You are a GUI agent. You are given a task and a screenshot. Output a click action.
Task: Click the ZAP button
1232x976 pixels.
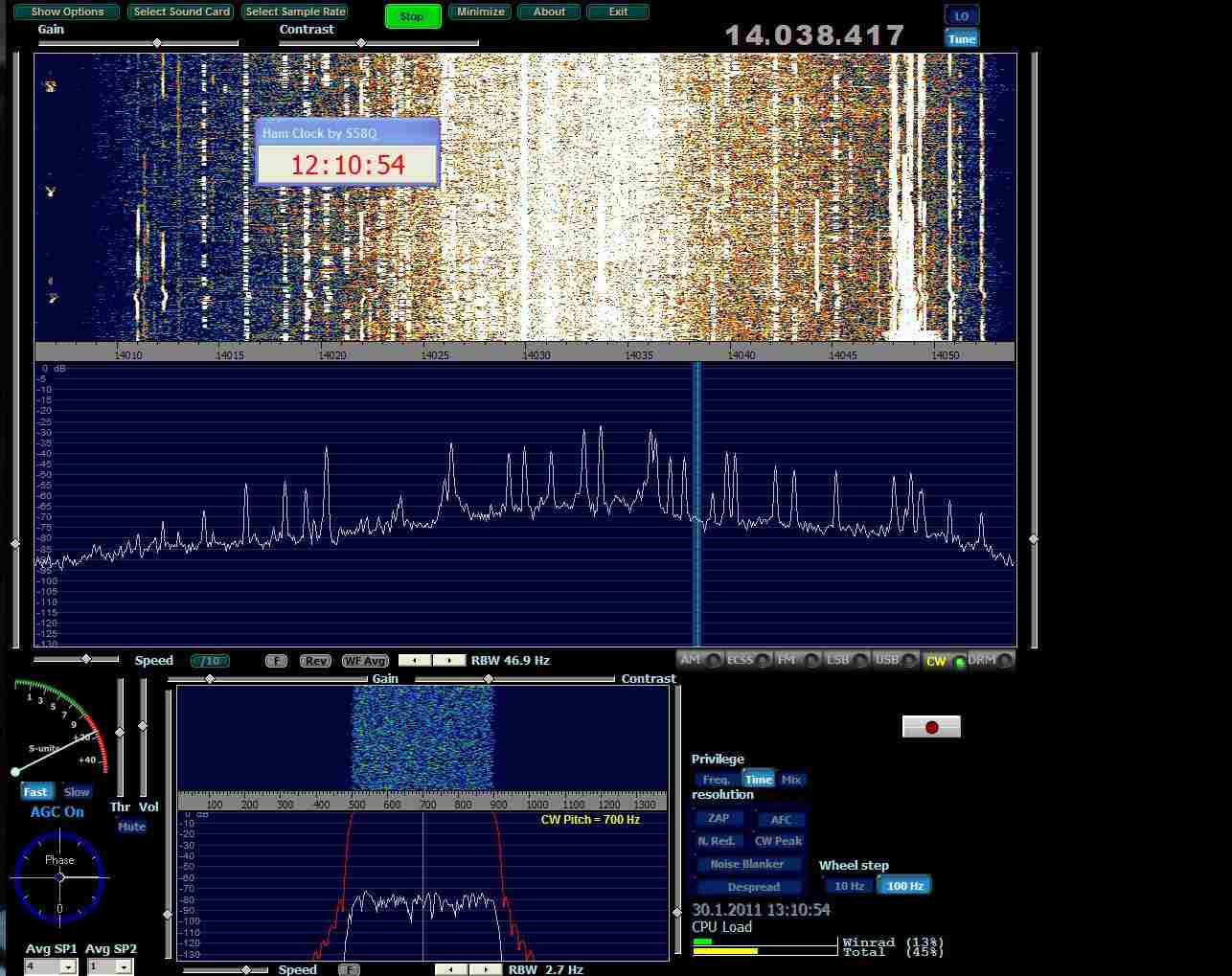point(719,819)
